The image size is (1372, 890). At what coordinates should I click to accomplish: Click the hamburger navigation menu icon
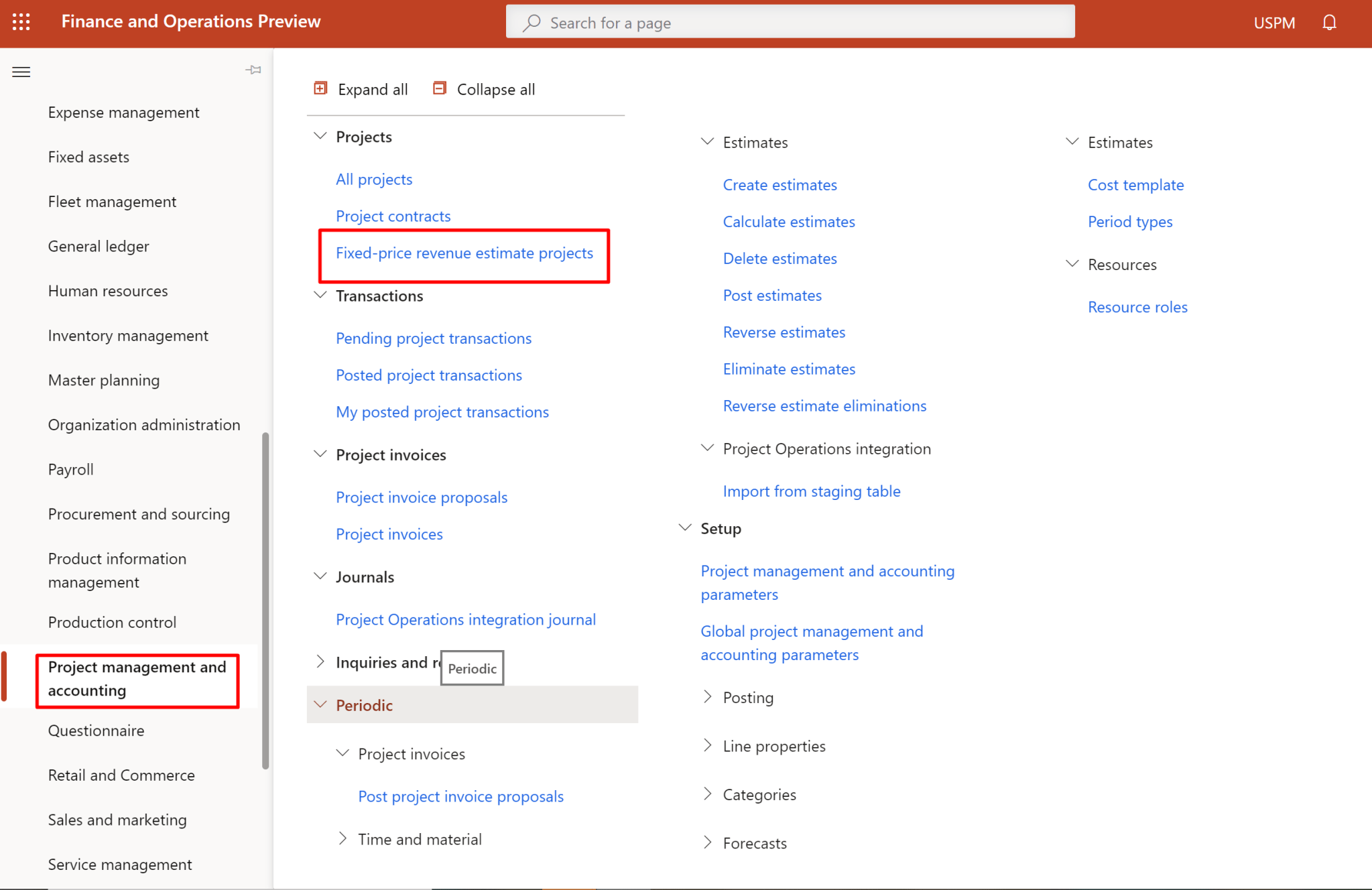coord(21,72)
